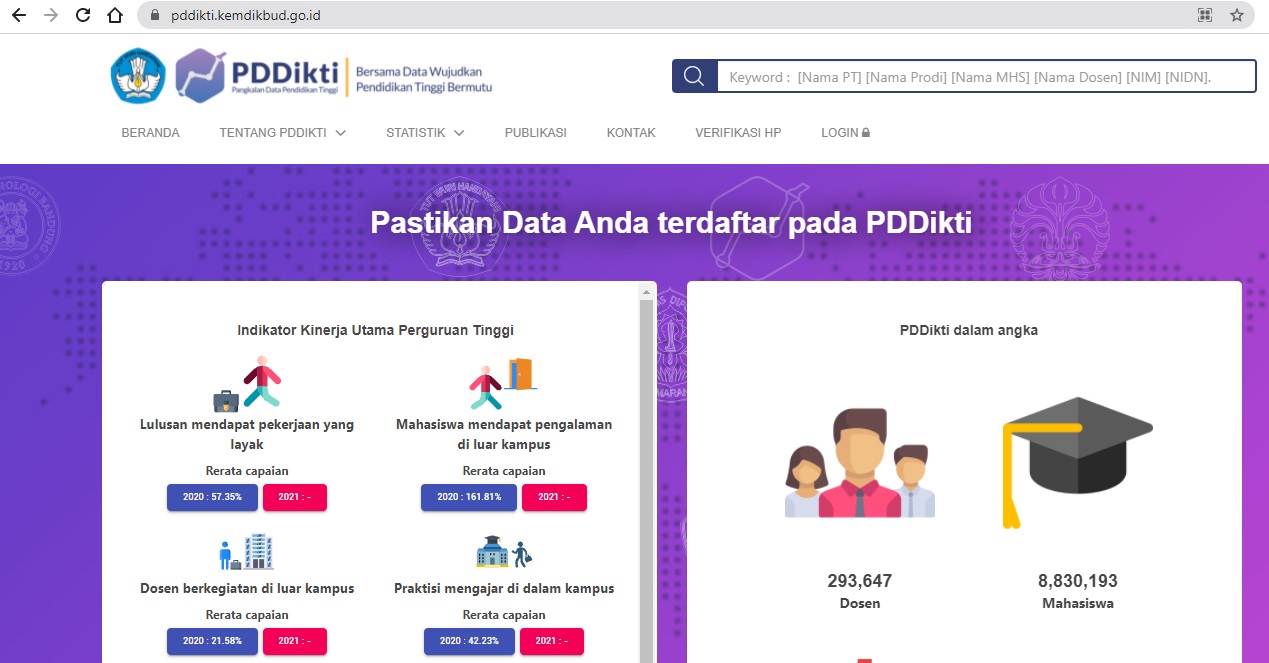Click the 2020 : 42.23% badge
This screenshot has width=1269, height=663.
click(470, 641)
